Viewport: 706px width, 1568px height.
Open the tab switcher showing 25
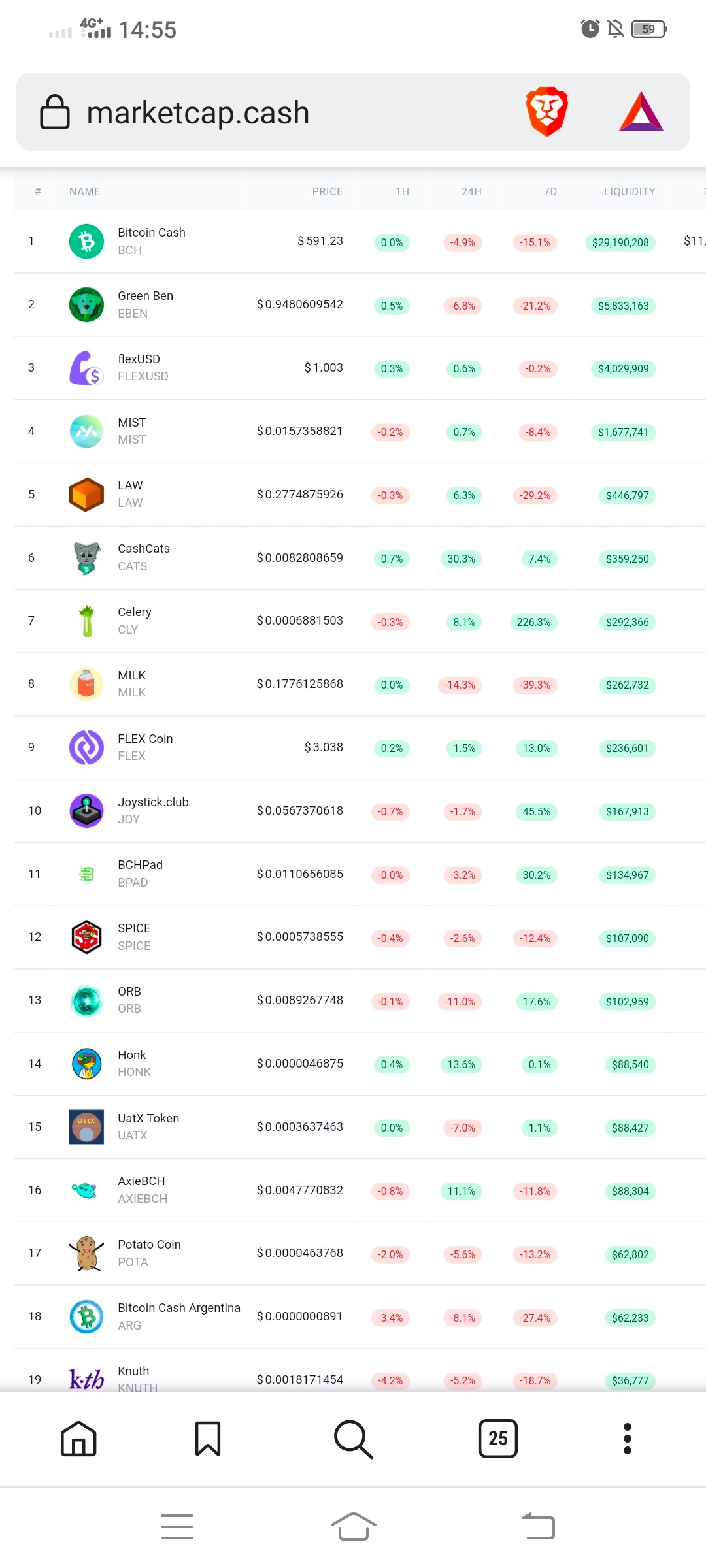tap(498, 1439)
